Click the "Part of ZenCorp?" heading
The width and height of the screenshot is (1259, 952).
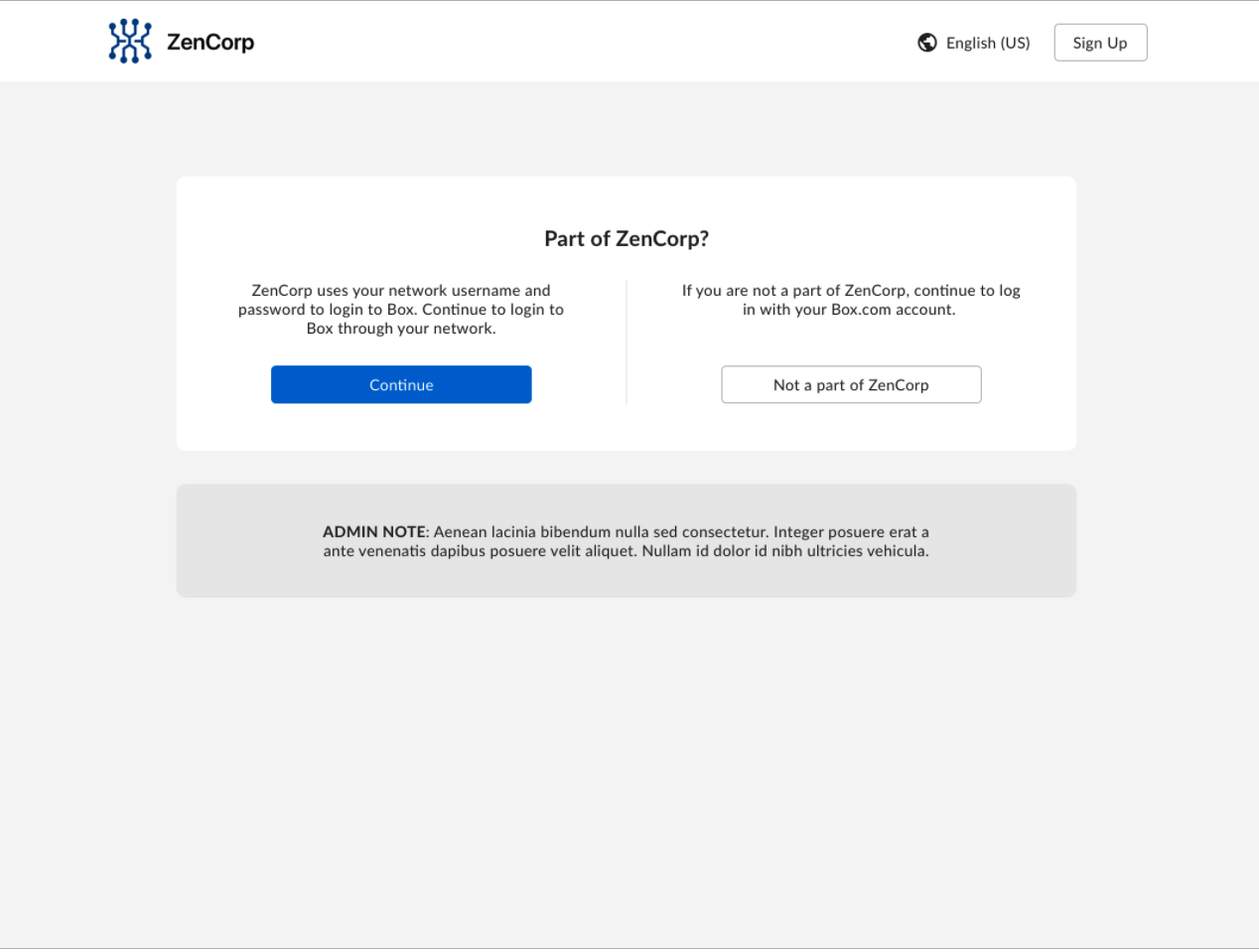pyautogui.click(x=627, y=239)
